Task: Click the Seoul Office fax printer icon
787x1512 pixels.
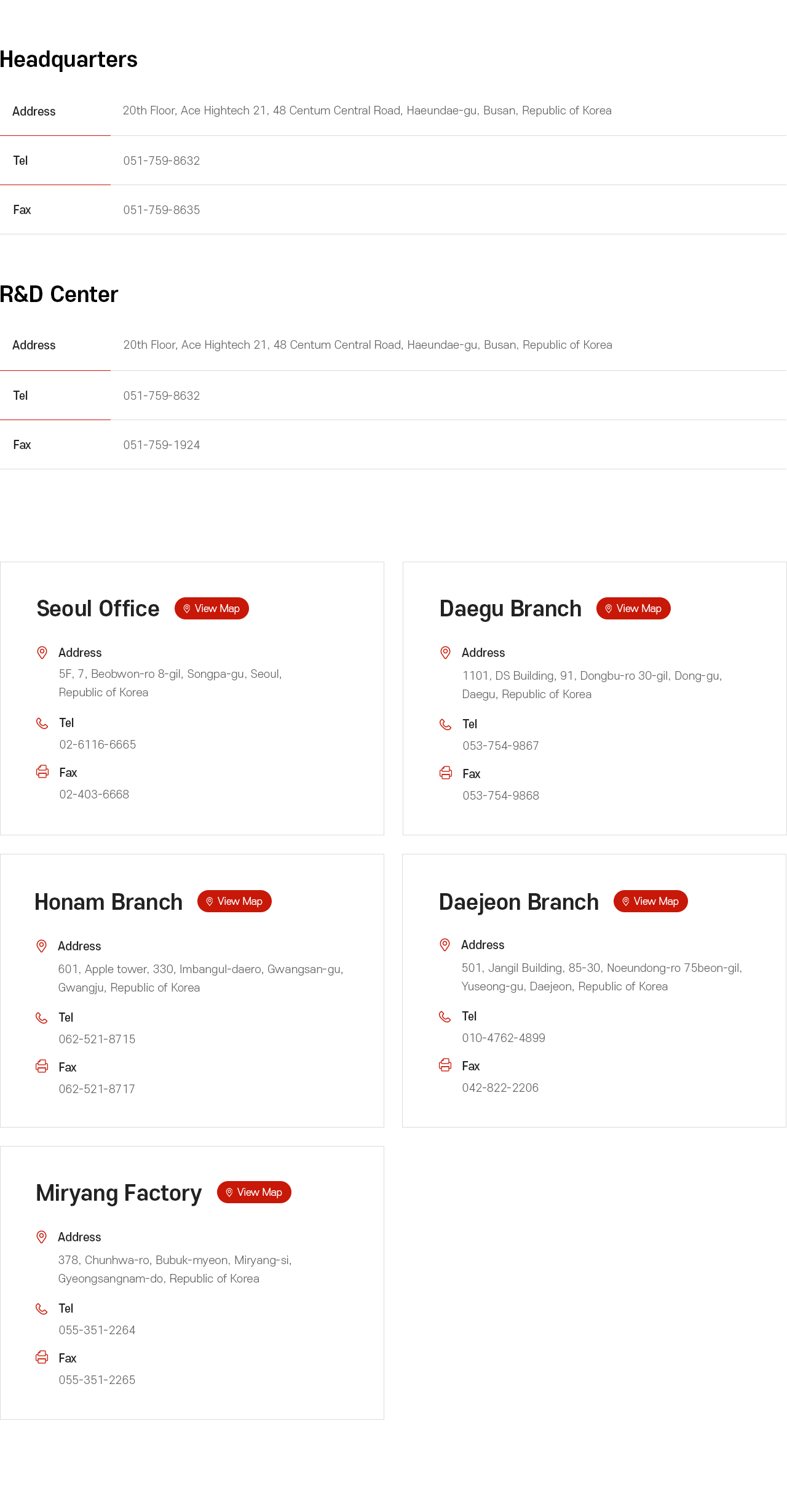Action: (42, 771)
